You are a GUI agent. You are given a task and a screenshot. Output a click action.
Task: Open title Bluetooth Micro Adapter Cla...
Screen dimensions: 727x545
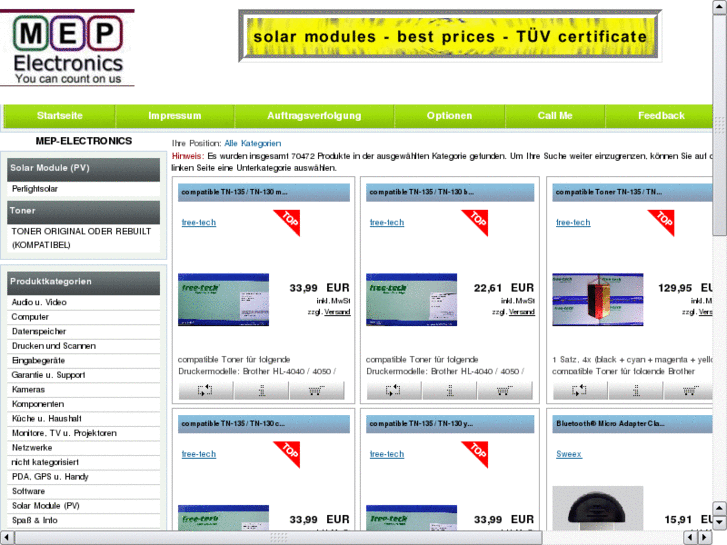coord(610,424)
